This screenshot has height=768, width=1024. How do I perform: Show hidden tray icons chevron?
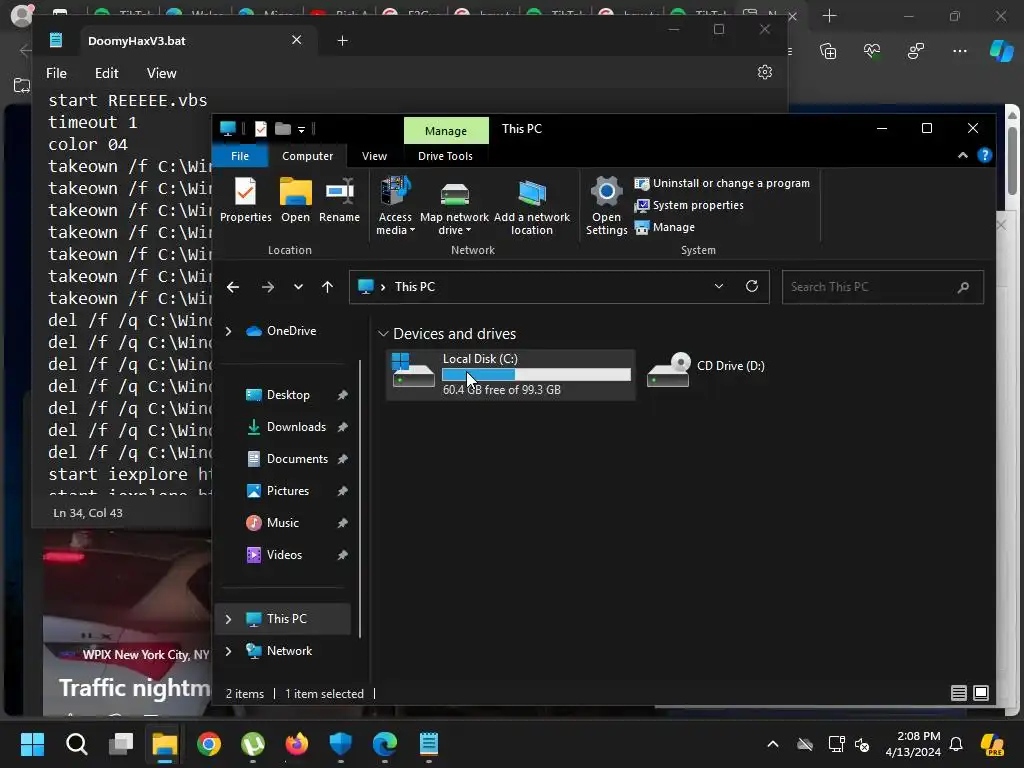tap(773, 744)
